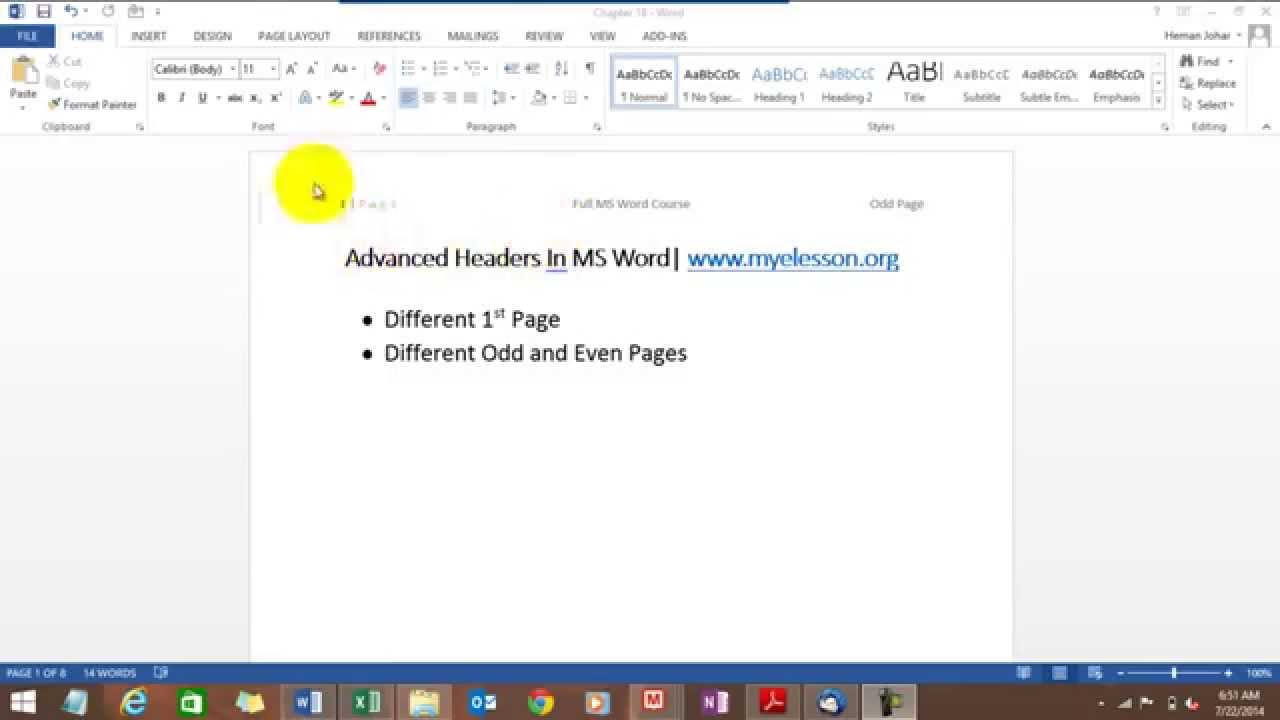Open the www.myelesson.org hyperlink
1280x720 pixels.
point(793,258)
